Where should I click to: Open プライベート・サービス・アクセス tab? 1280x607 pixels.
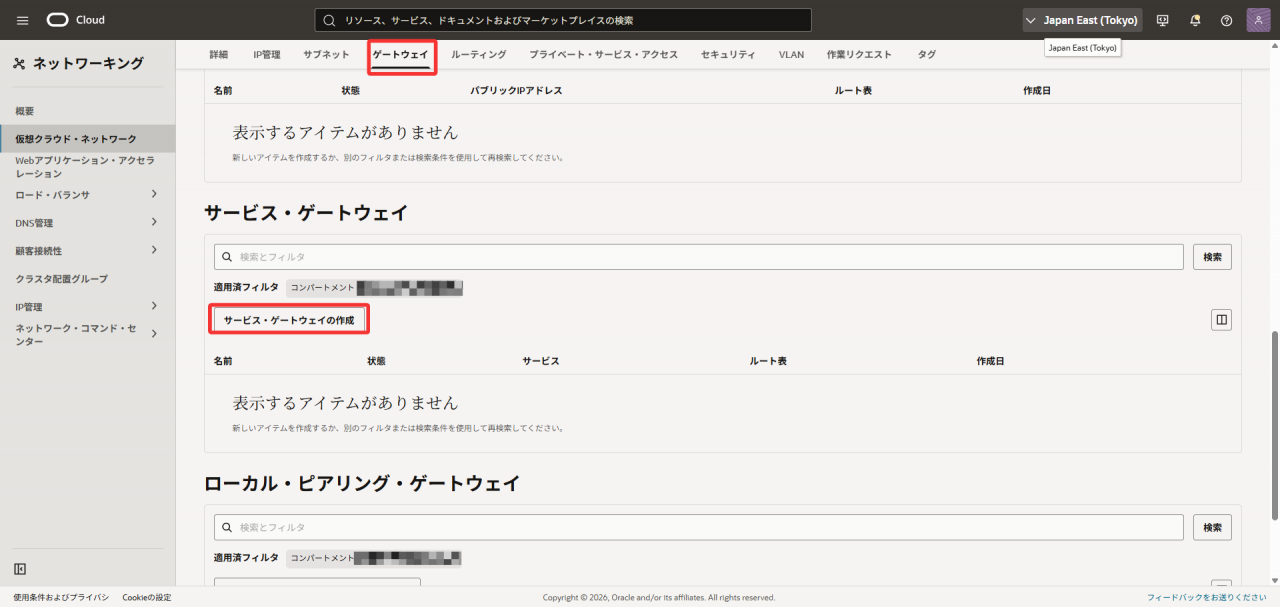[603, 54]
